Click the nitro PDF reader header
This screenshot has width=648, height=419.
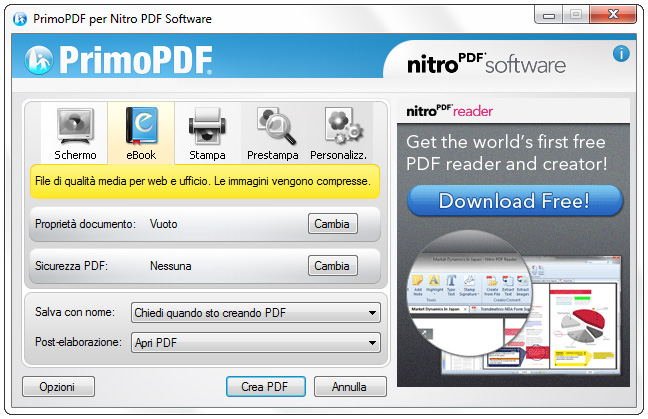[x=450, y=111]
